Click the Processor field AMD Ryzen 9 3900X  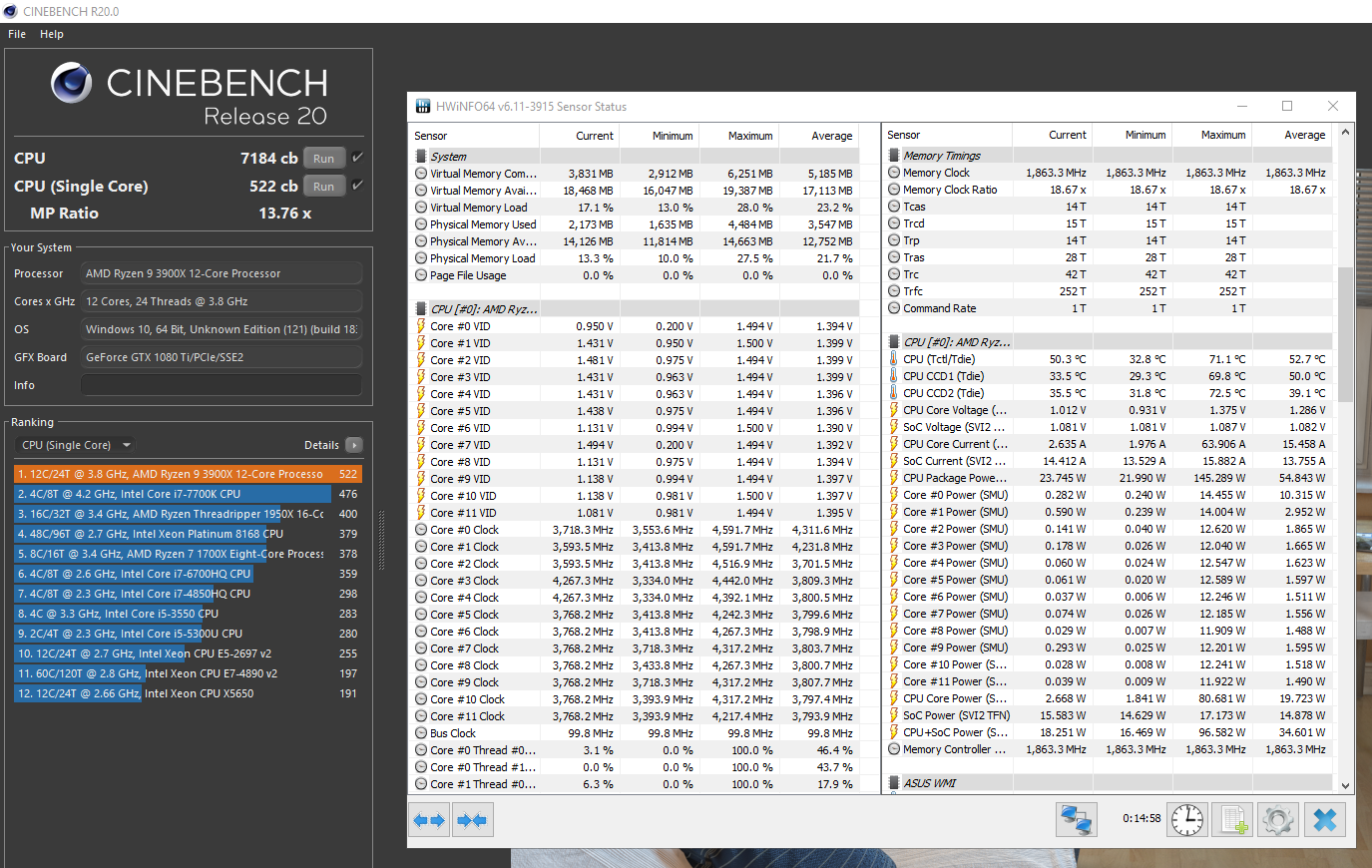[x=222, y=273]
